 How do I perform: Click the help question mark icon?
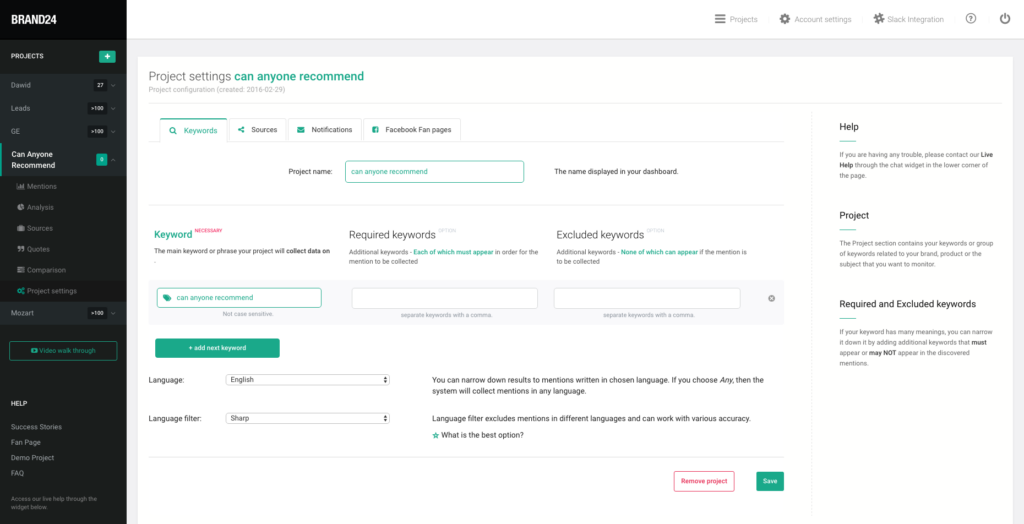[x=971, y=19]
